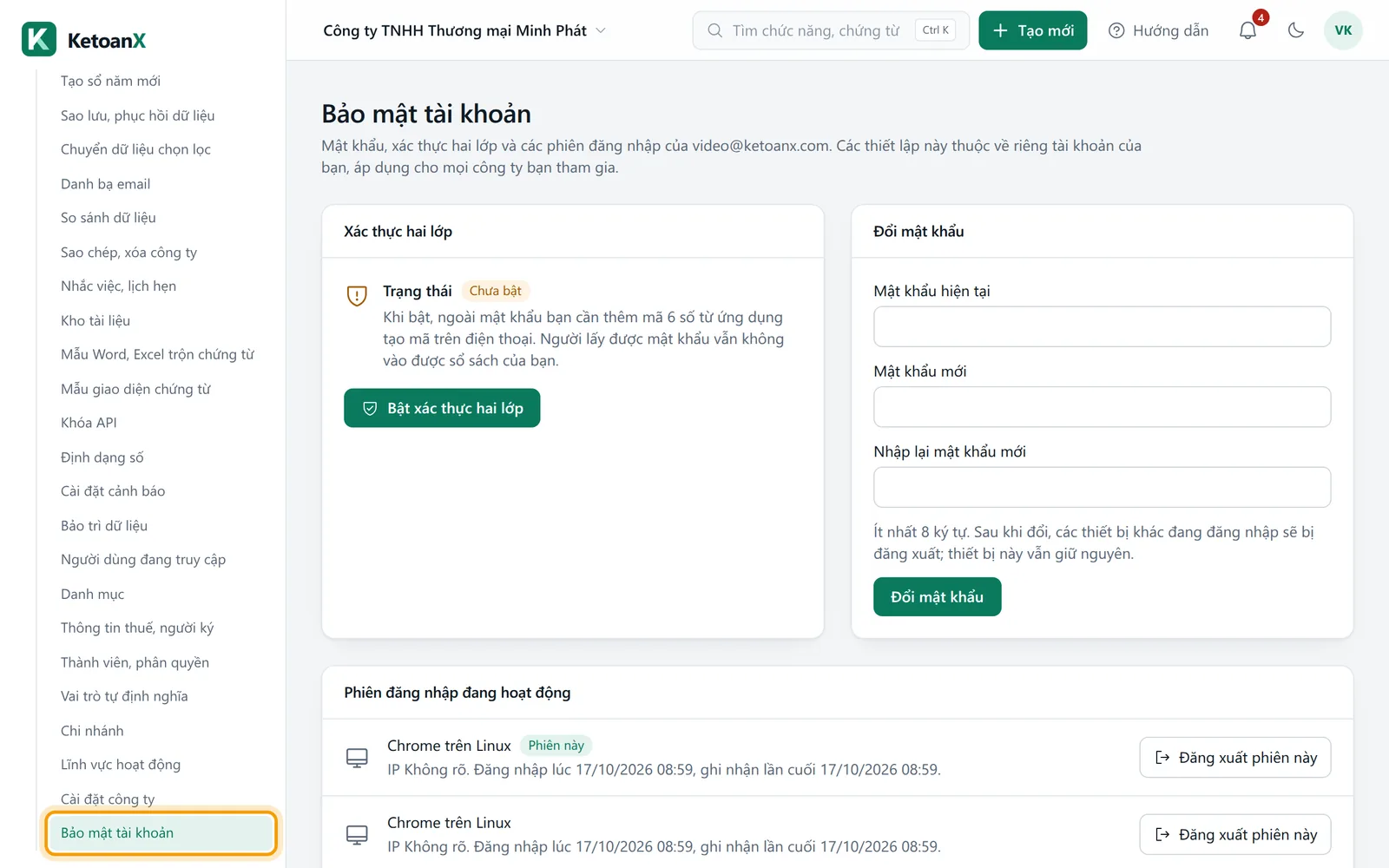Log out the first Chrome session

[x=1234, y=758]
